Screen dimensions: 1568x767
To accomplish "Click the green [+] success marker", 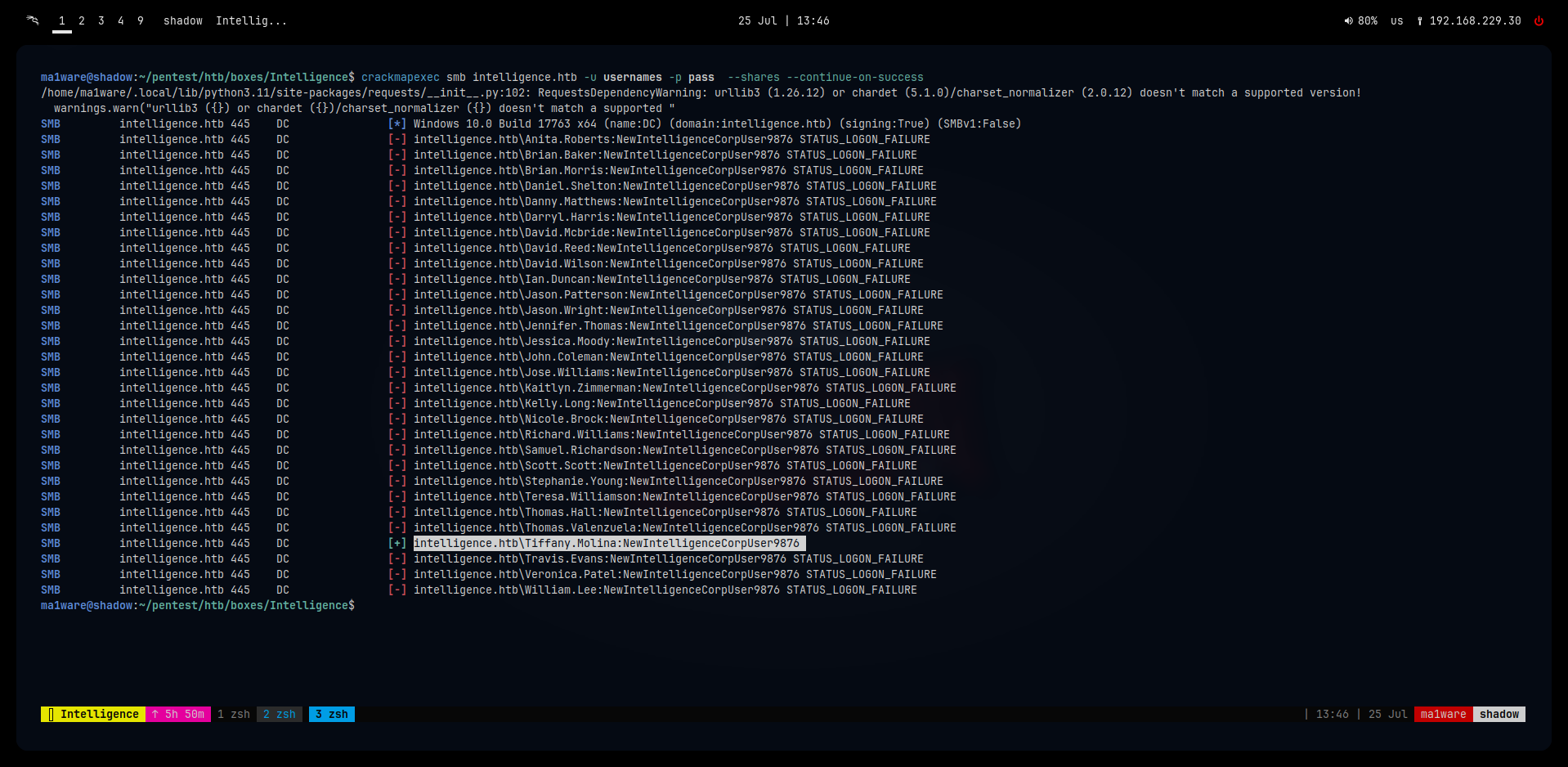I will tap(397, 544).
